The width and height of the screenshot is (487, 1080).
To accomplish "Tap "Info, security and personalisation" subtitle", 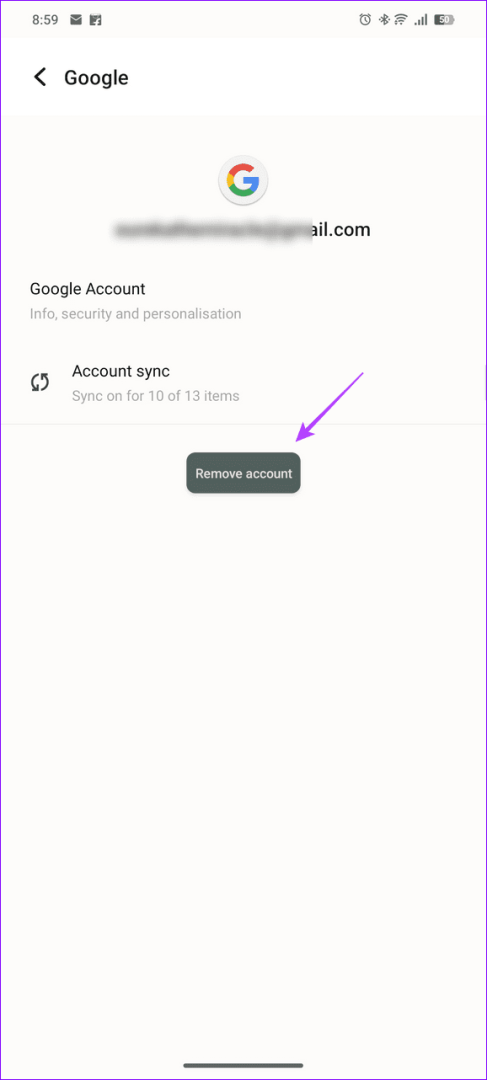I will 136,314.
